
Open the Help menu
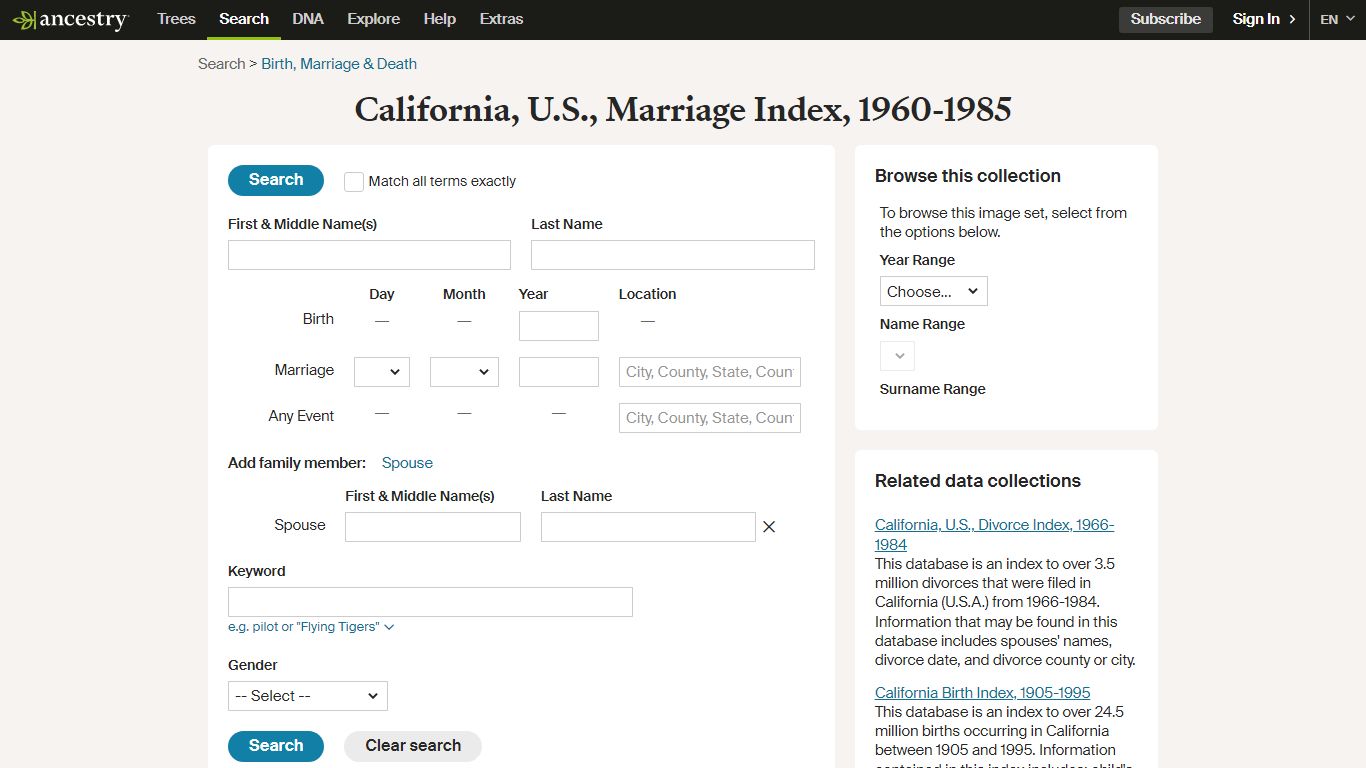coord(439,19)
